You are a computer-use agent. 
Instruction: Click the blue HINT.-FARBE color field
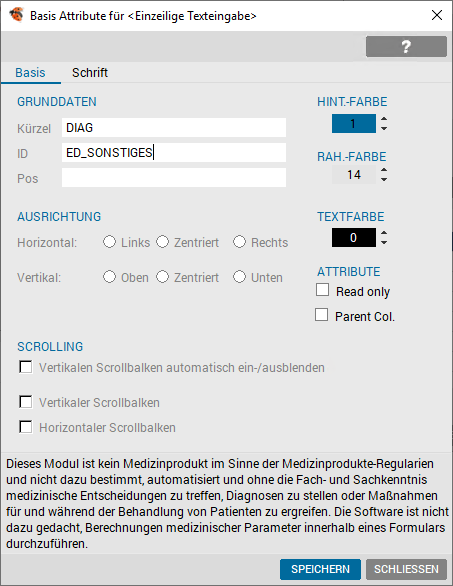[x=354, y=124]
